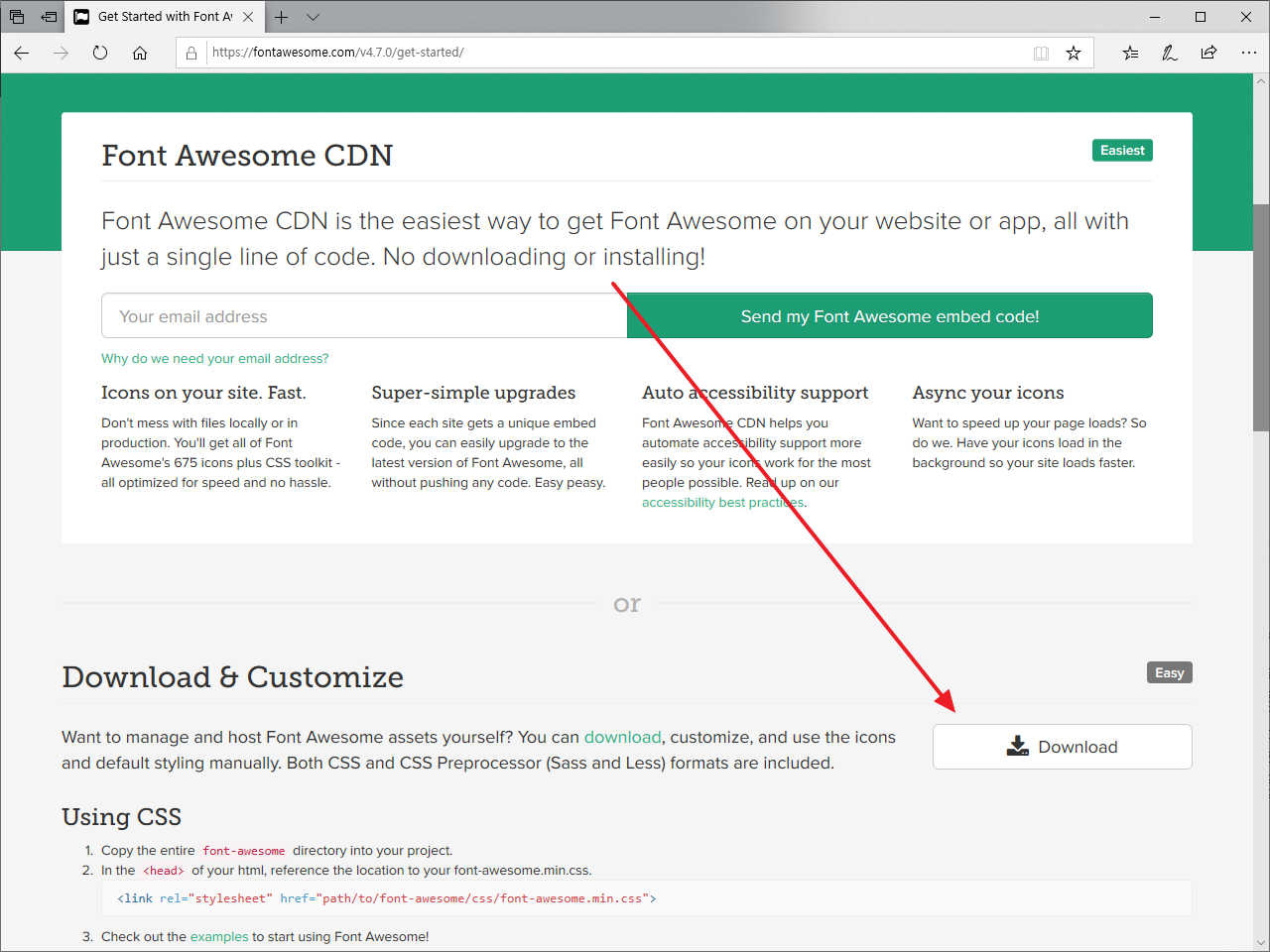Viewport: 1270px width, 952px height.
Task: Click the Easy badge
Action: pos(1170,672)
